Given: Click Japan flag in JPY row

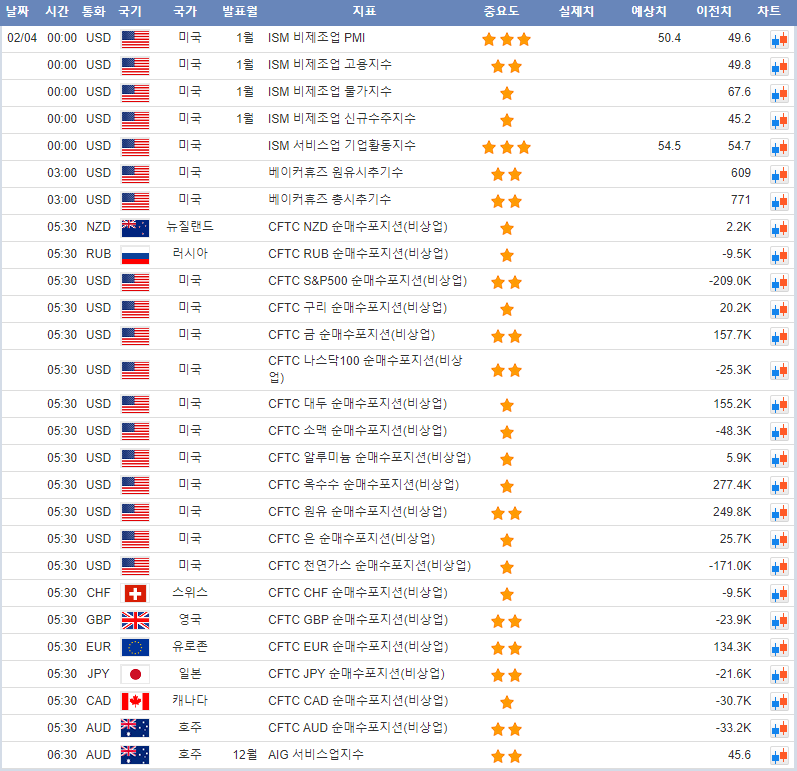Looking at the screenshot, I should click(x=135, y=674).
